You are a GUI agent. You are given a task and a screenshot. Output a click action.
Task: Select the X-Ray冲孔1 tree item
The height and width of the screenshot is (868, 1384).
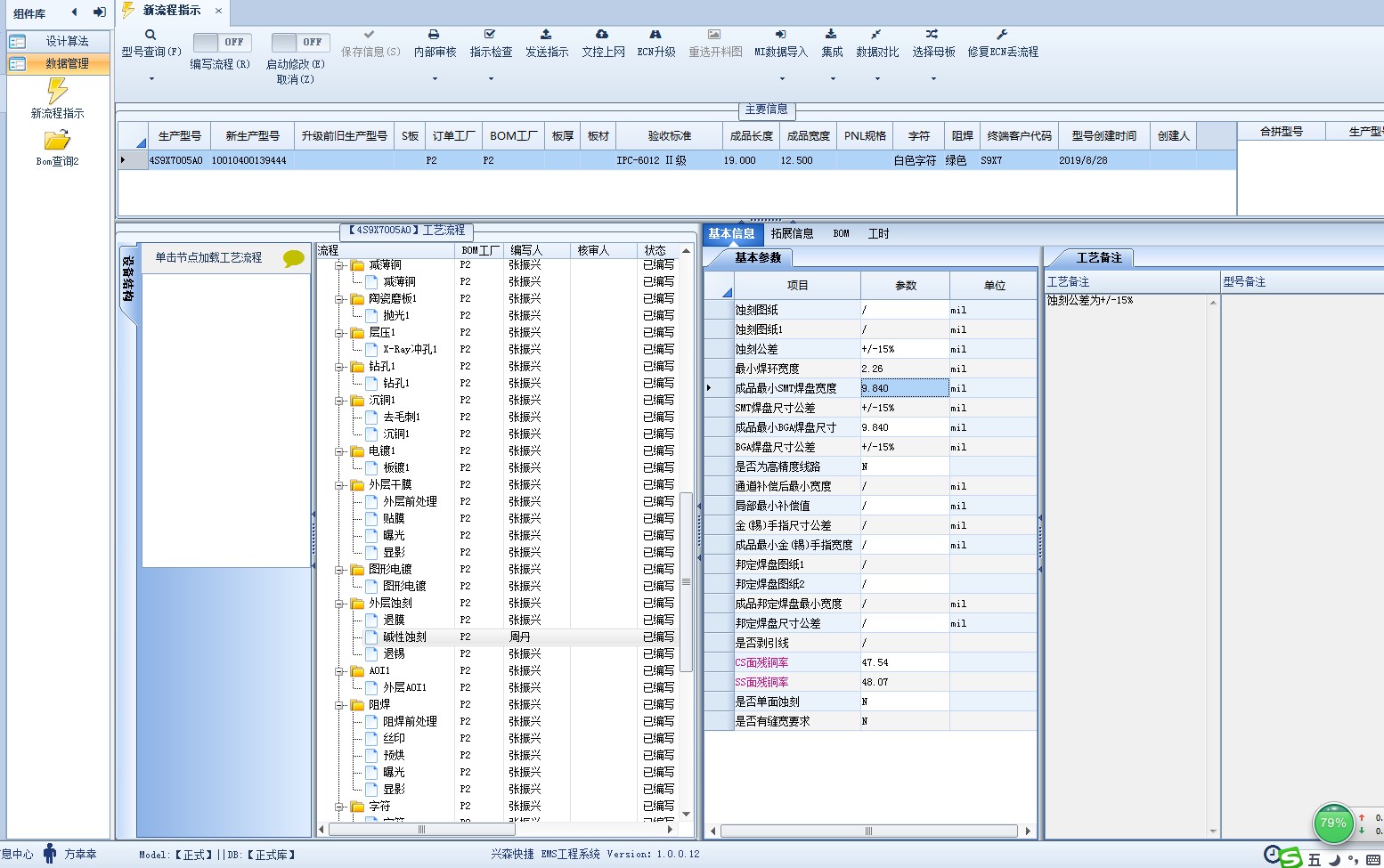pos(410,350)
